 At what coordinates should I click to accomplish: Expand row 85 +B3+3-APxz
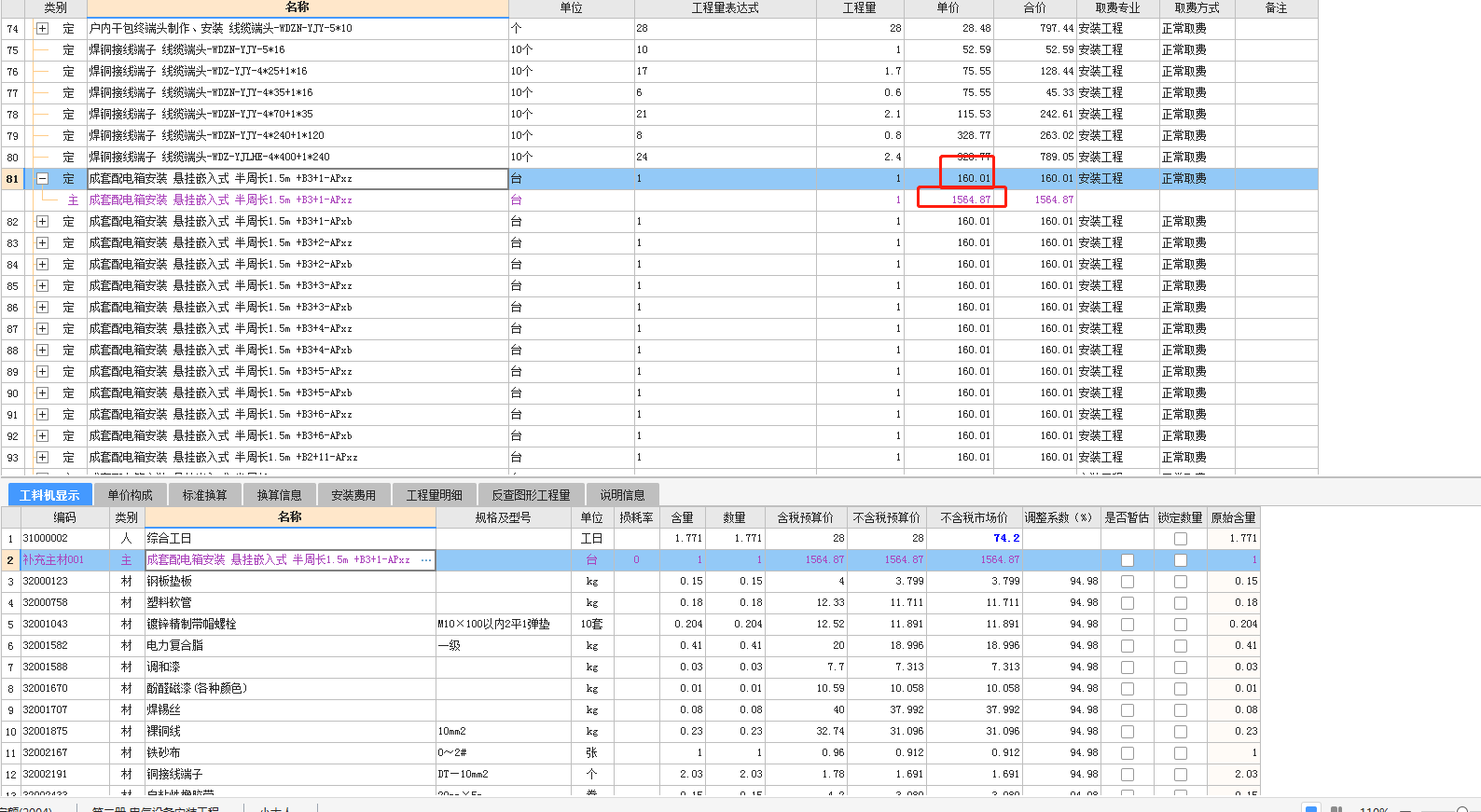[x=42, y=286]
